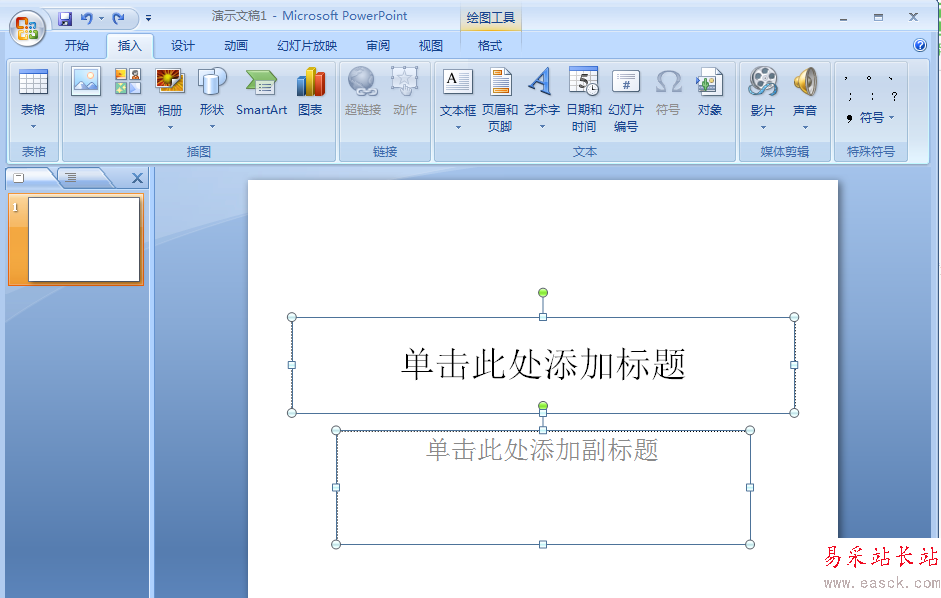The width and height of the screenshot is (941, 598).
Task: Expand the 声音 dropdown arrow
Action: pos(805,127)
